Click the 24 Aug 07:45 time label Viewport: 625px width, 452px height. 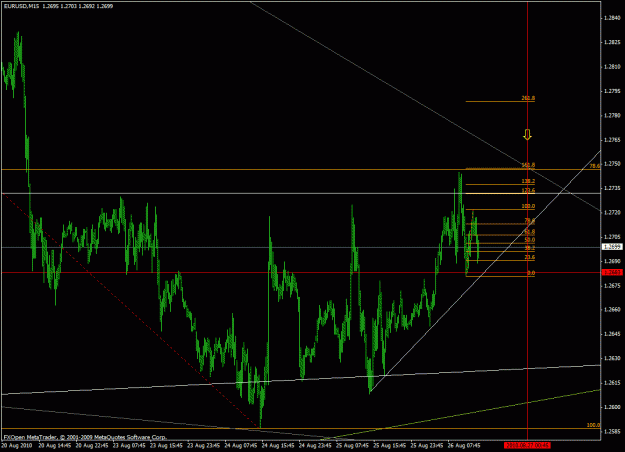(x=241, y=445)
